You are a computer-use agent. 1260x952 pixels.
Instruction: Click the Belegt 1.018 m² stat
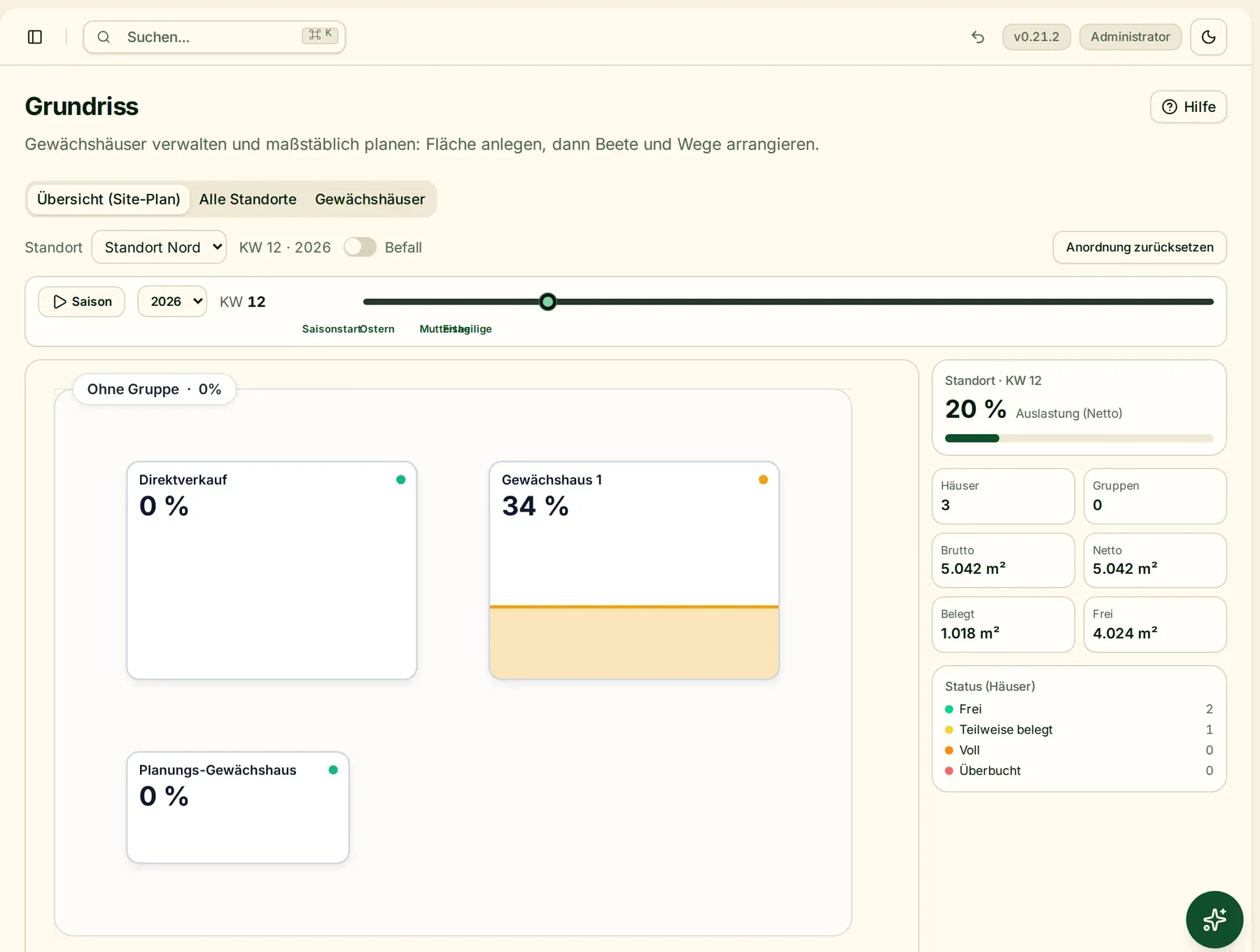(x=1003, y=624)
